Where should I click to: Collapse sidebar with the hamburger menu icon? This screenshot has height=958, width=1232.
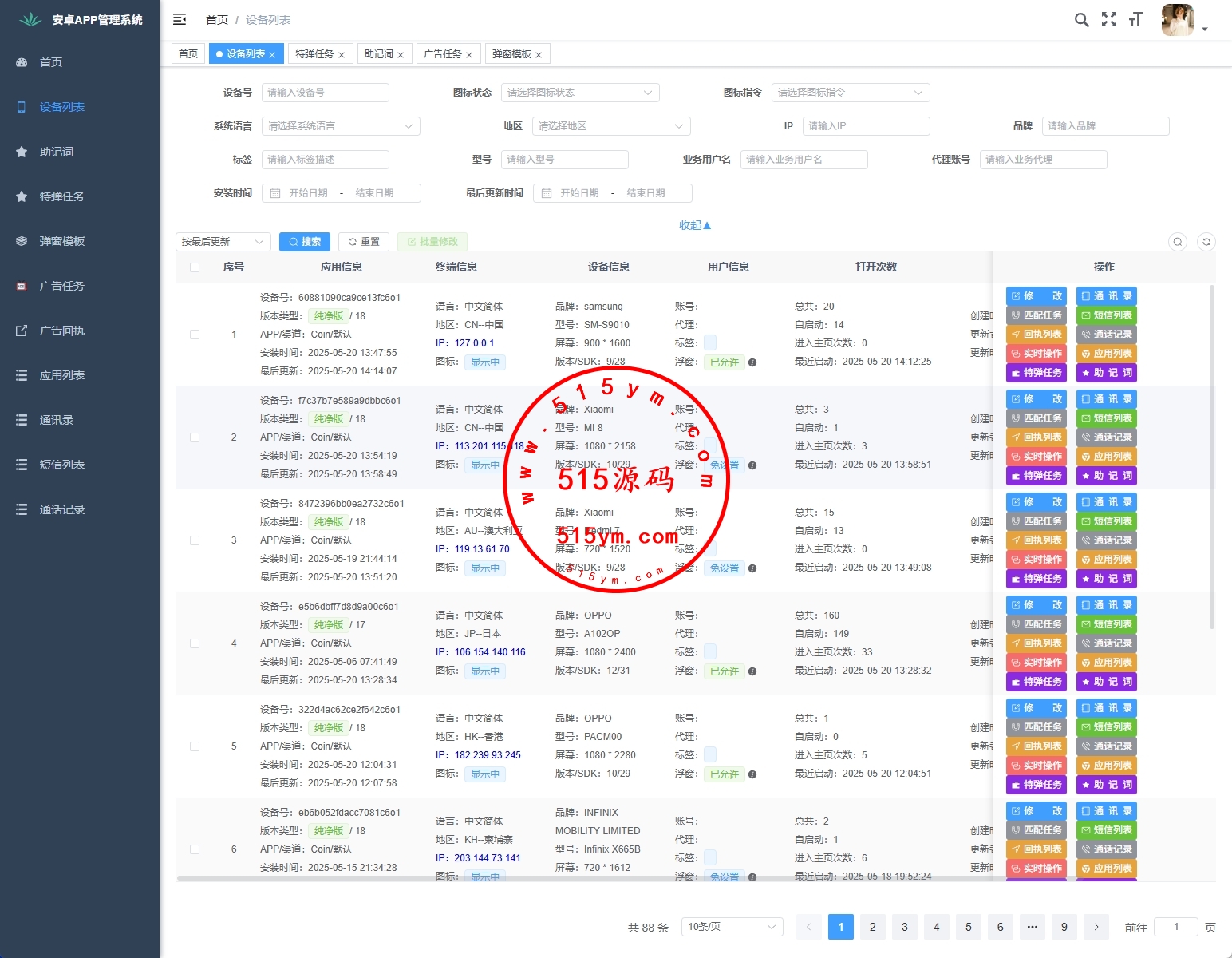(x=180, y=19)
